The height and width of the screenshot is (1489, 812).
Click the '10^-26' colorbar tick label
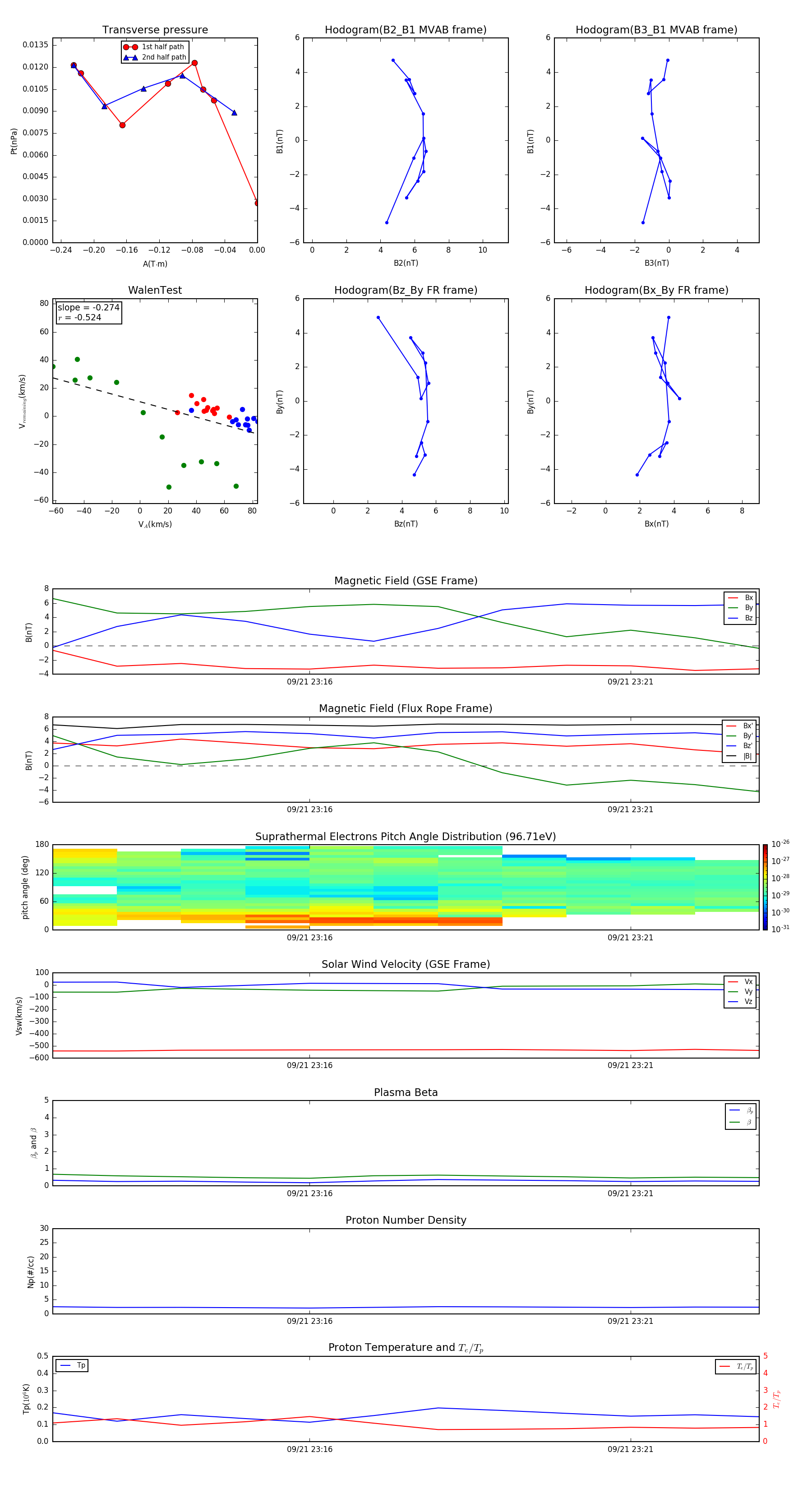(780, 843)
